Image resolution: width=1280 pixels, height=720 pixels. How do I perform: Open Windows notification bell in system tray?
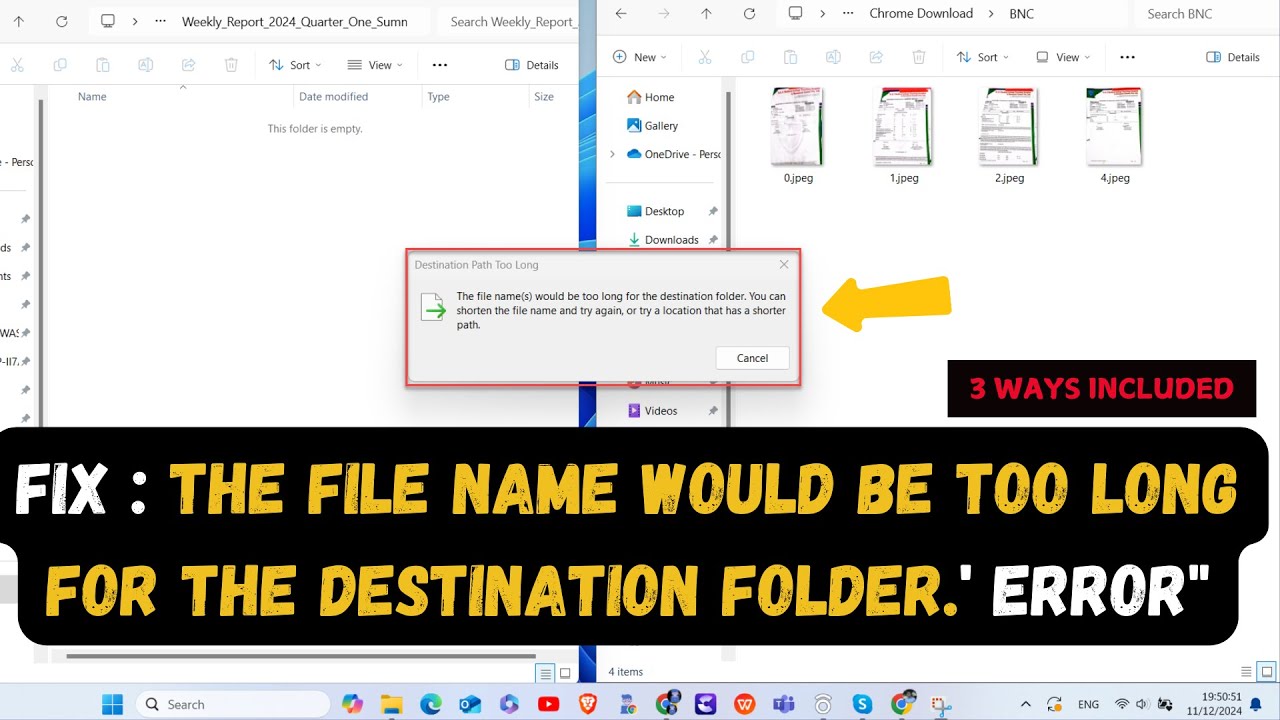coord(1255,704)
